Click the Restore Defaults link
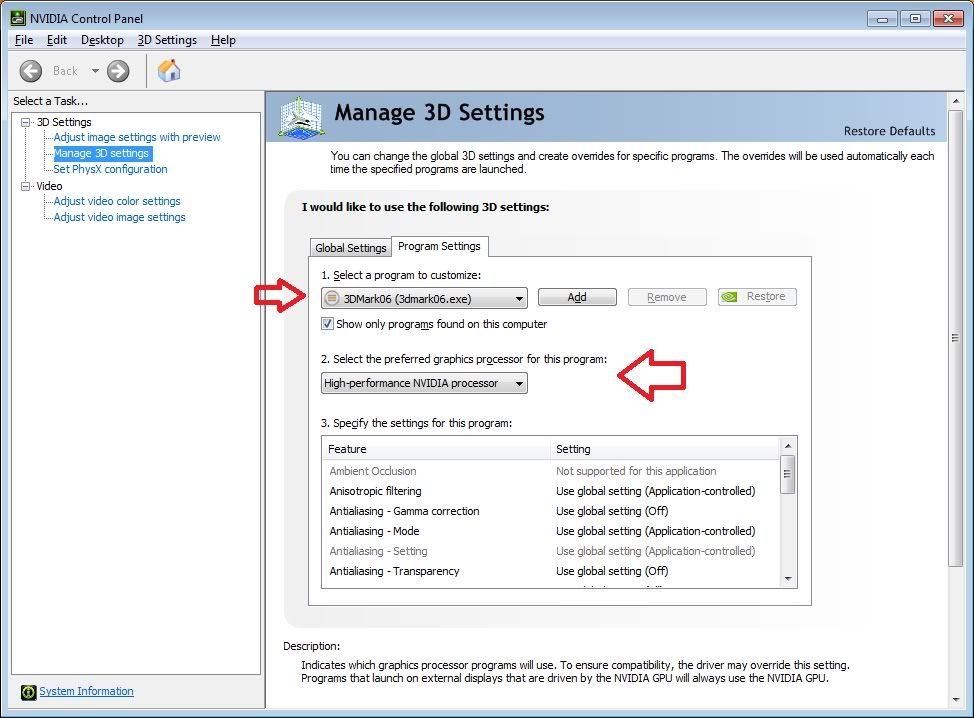 [x=890, y=131]
